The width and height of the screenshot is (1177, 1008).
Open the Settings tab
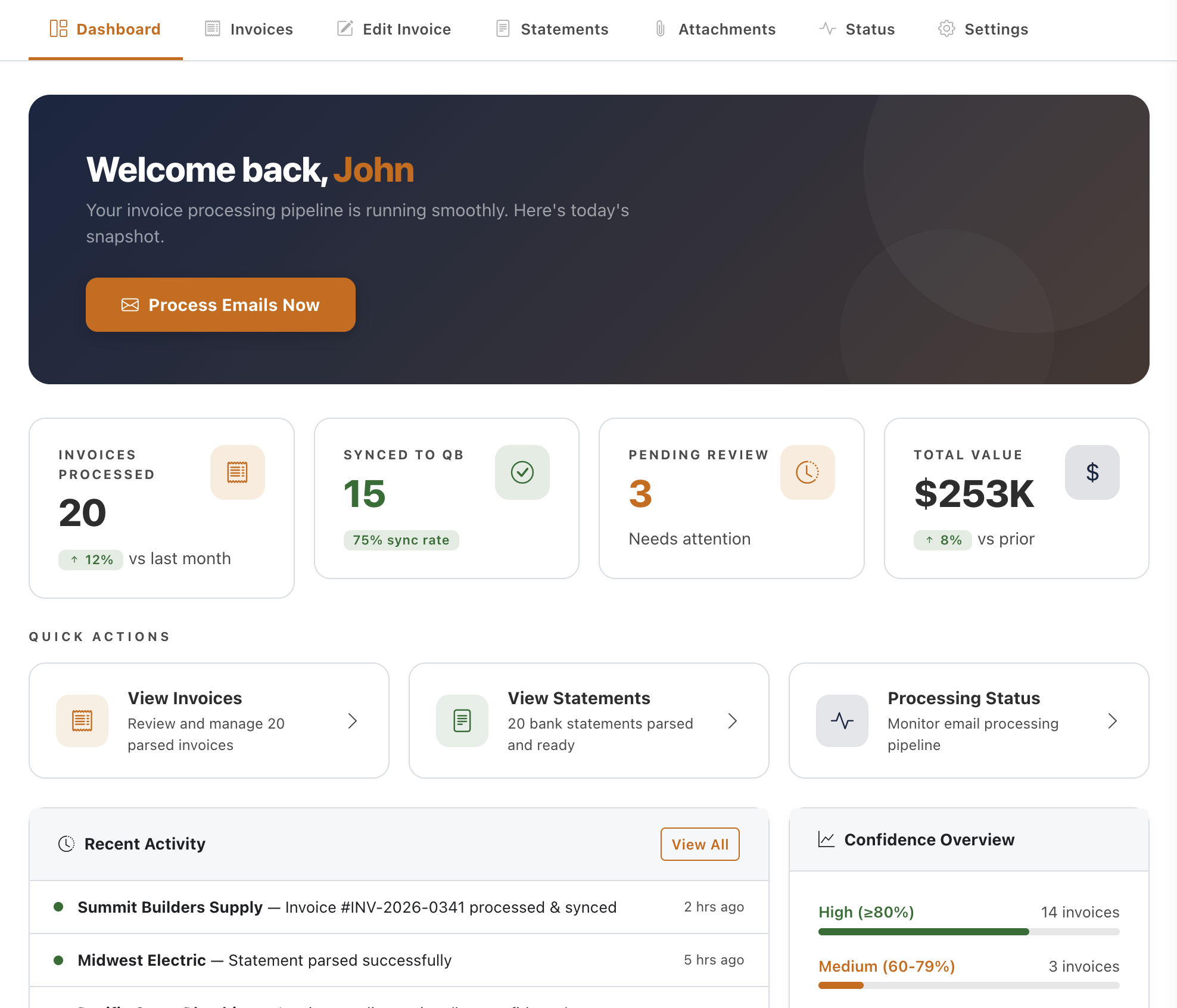coord(983,29)
